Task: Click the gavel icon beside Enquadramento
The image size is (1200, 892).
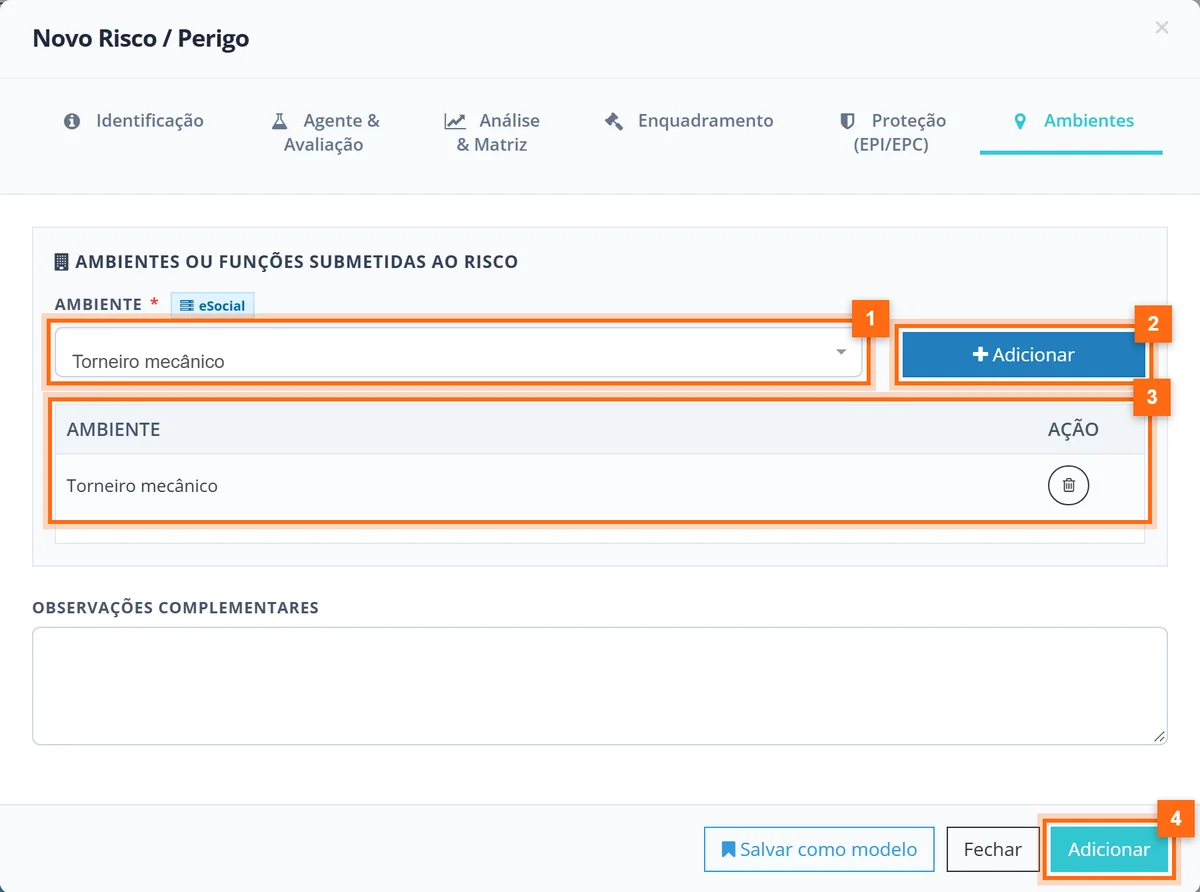Action: pos(614,121)
